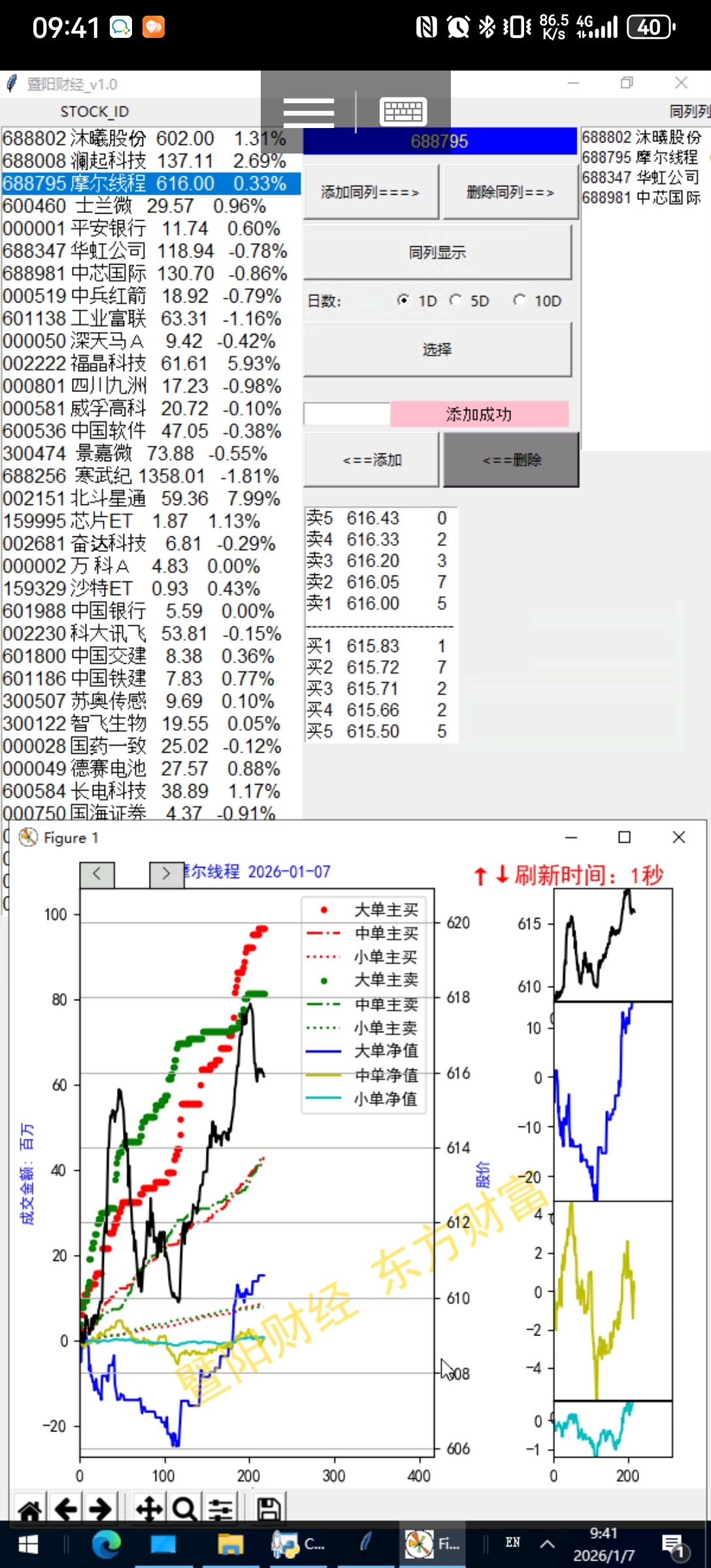Open the hamburger menu overlay icon
711x1568 pixels.
point(309,112)
